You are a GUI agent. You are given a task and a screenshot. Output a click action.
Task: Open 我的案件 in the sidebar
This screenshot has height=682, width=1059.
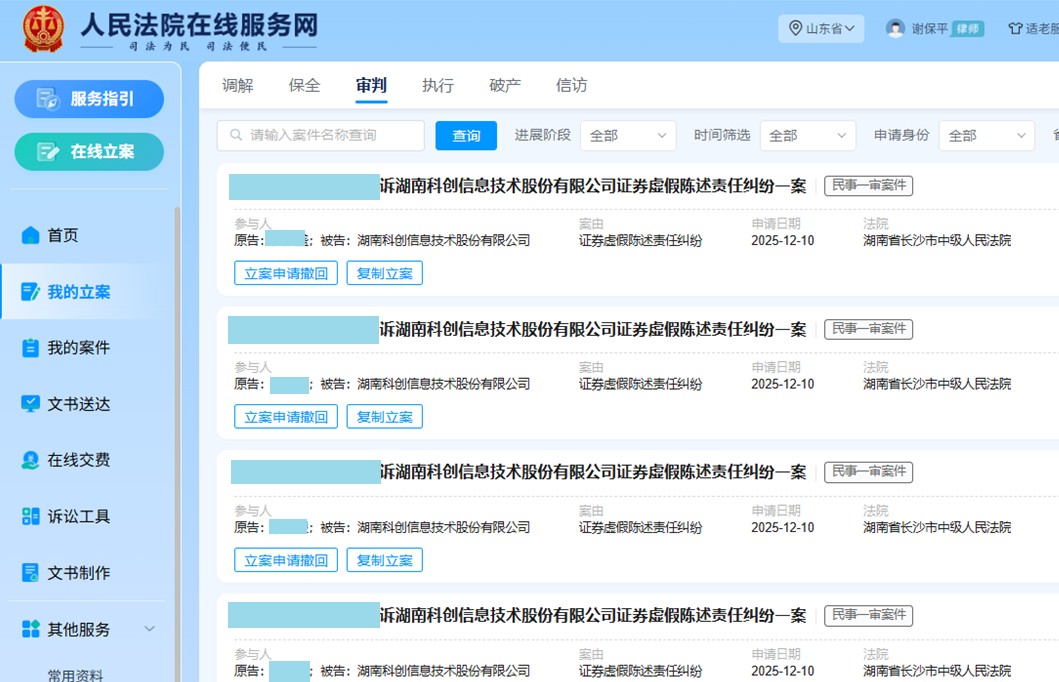(x=79, y=348)
